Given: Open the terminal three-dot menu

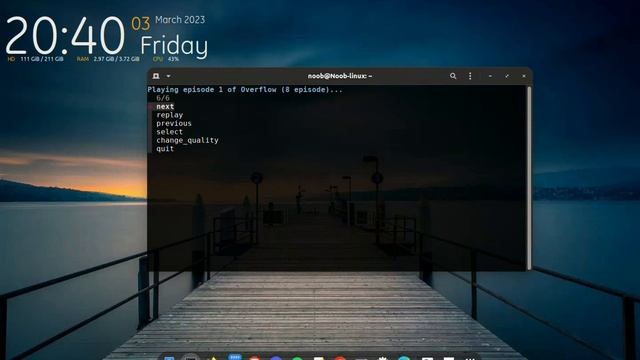Looking at the screenshot, I should [x=470, y=76].
